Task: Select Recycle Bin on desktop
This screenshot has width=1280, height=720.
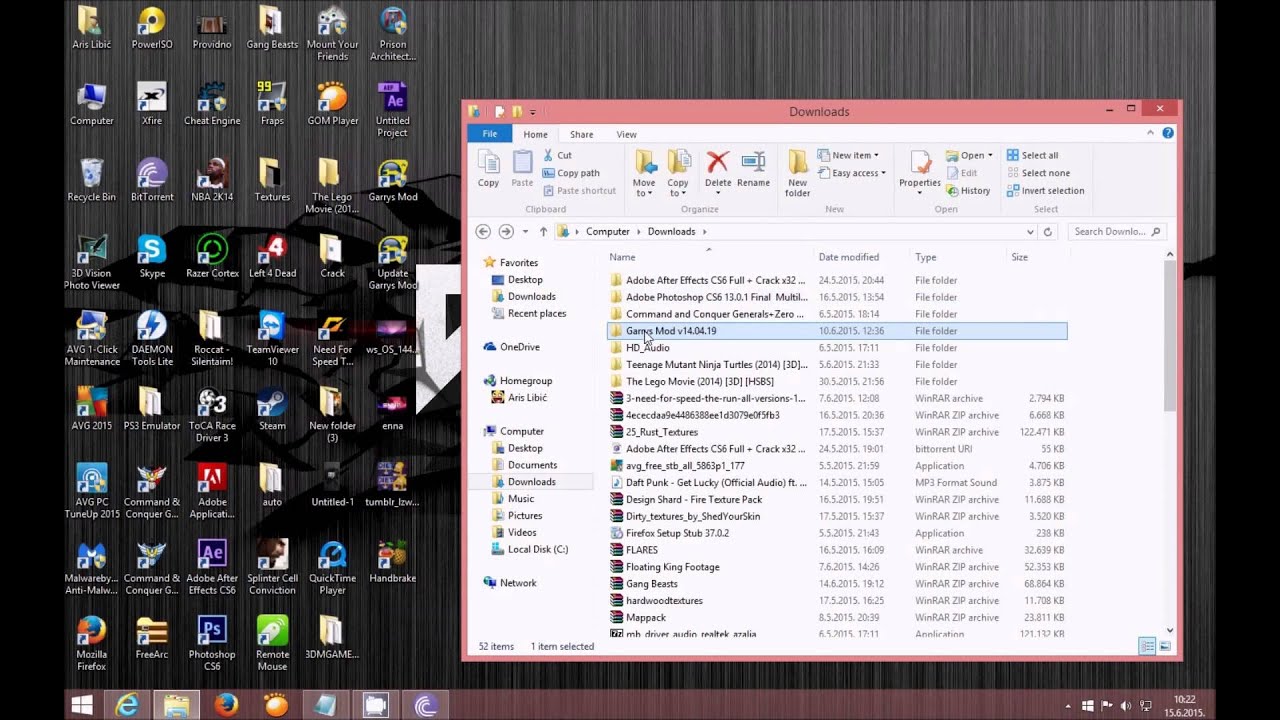Action: click(x=91, y=180)
